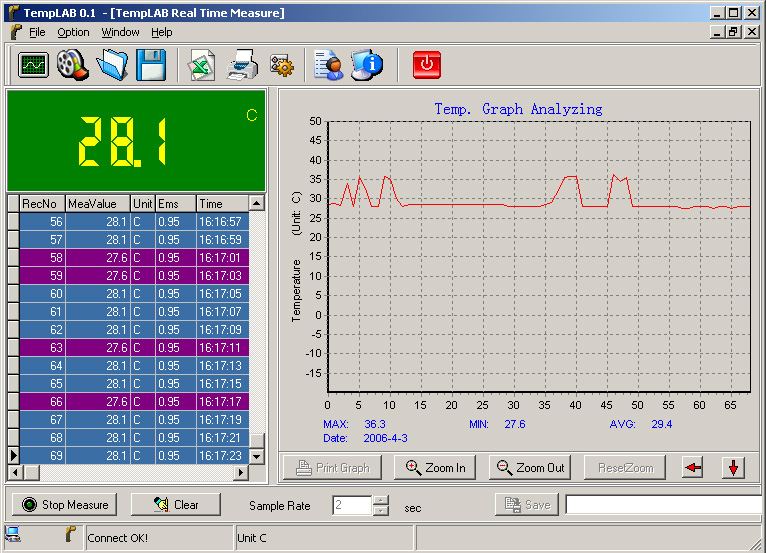Shift graph using the red left arrow
Viewport: 766px width, 553px height.
click(693, 468)
